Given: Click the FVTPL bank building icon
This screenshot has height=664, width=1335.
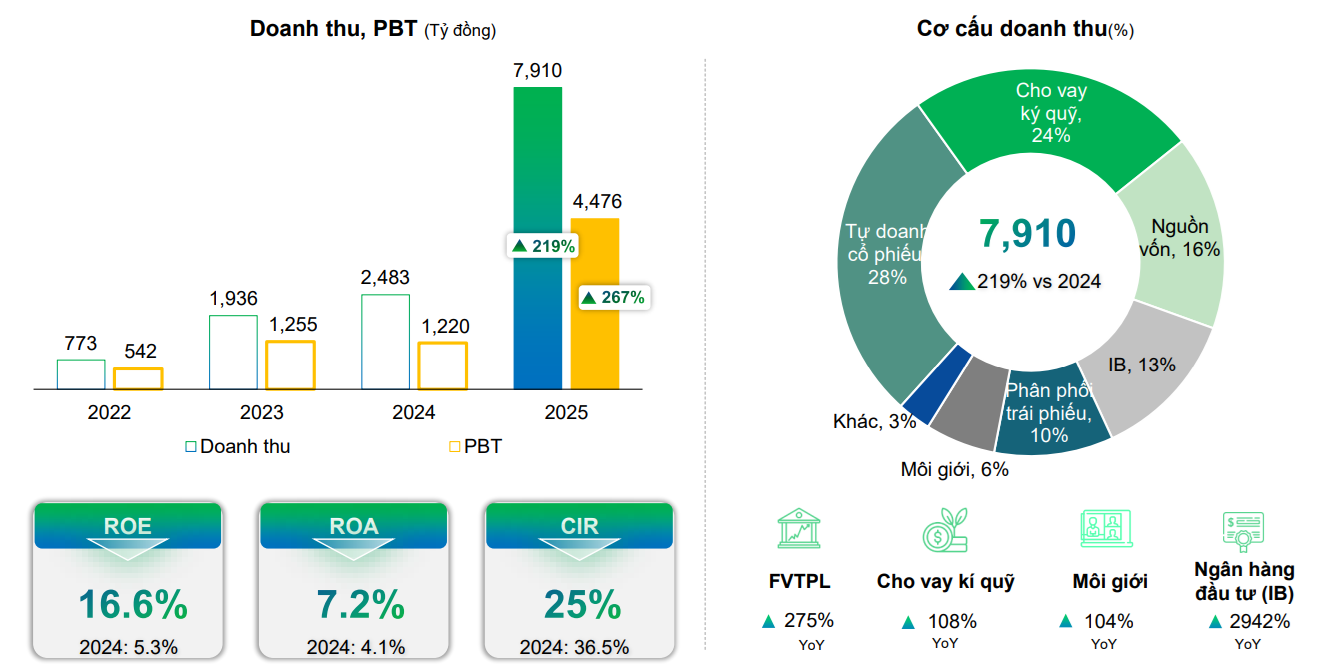Looking at the screenshot, I should click(799, 529).
